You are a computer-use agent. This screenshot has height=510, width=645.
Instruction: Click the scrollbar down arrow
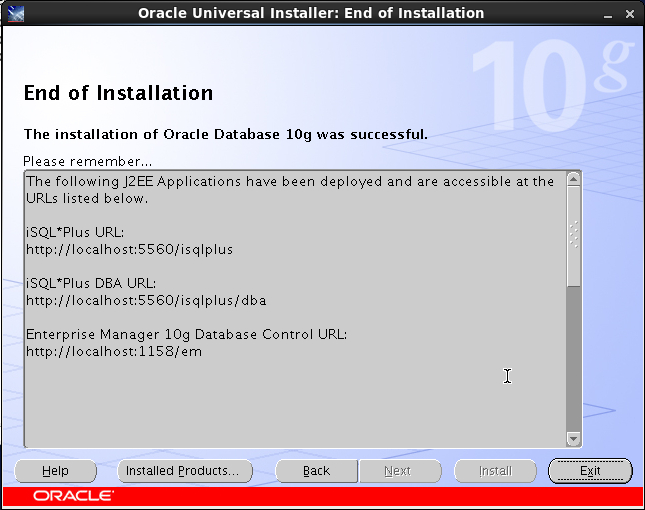click(573, 438)
